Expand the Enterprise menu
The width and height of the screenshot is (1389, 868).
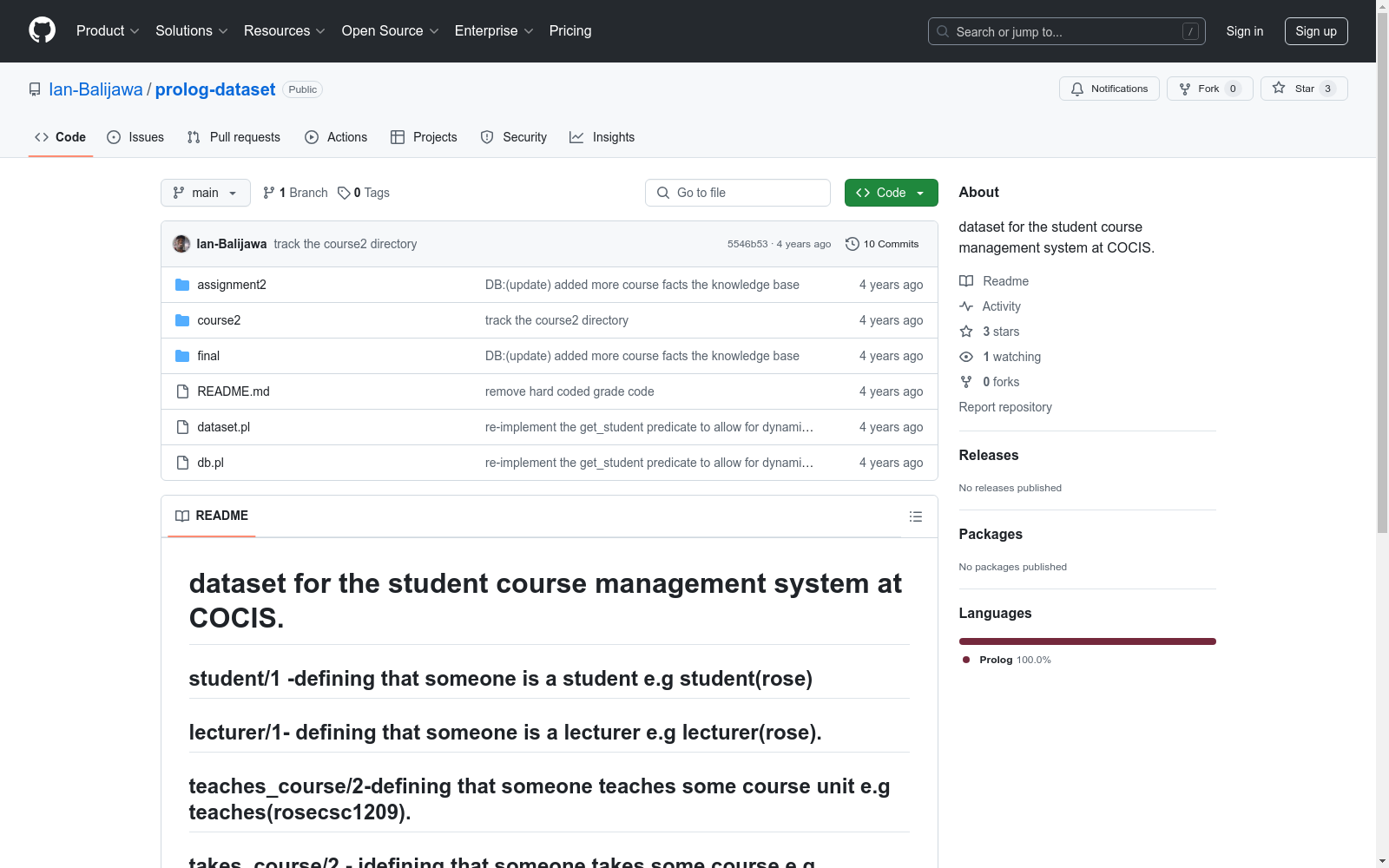point(494,31)
